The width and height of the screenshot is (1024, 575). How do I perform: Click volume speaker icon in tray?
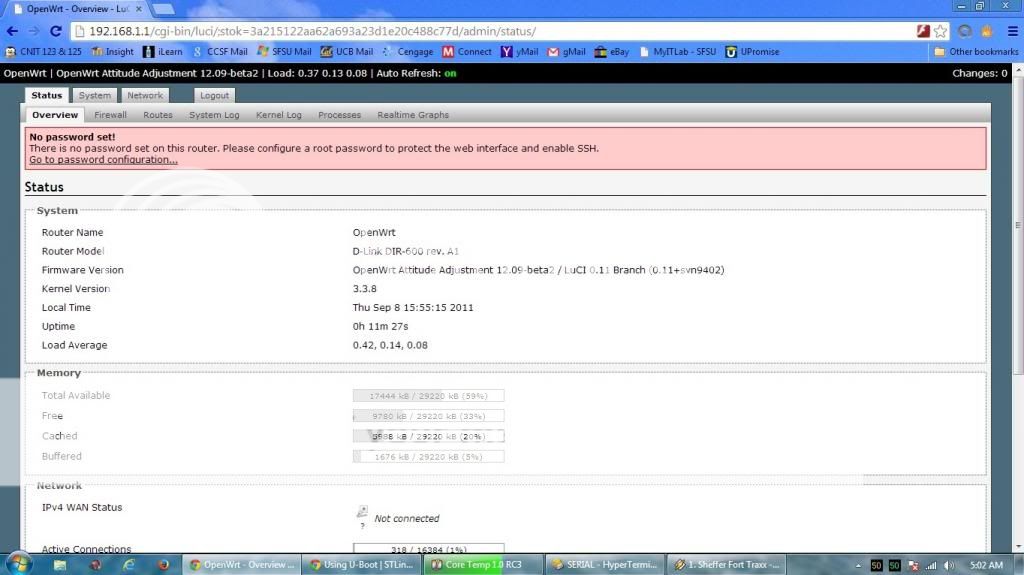pos(949,565)
